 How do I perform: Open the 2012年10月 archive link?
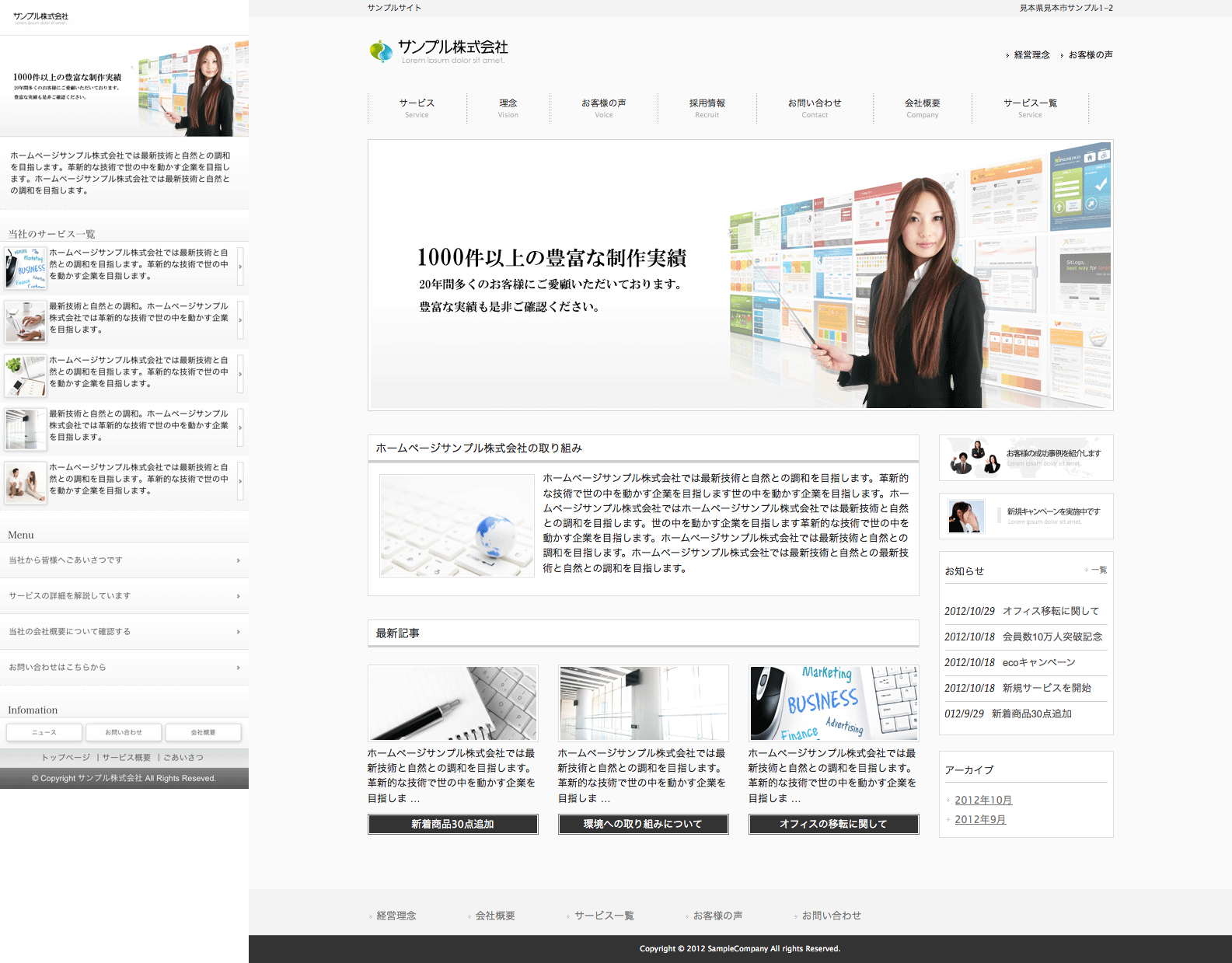click(982, 800)
